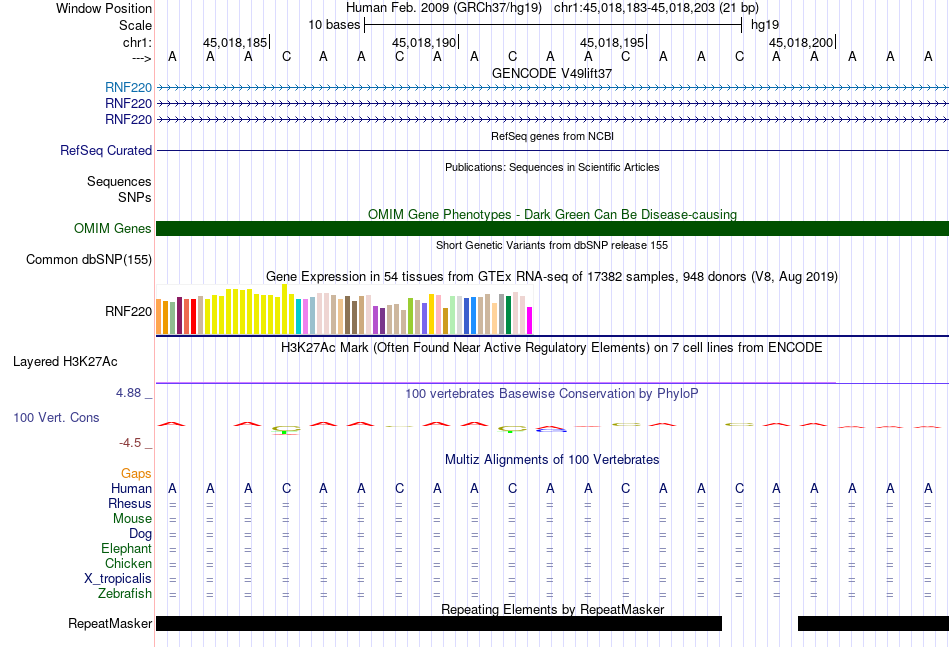The width and height of the screenshot is (950, 647).
Task: Select position marker 45,018,200
Action: click(x=801, y=42)
